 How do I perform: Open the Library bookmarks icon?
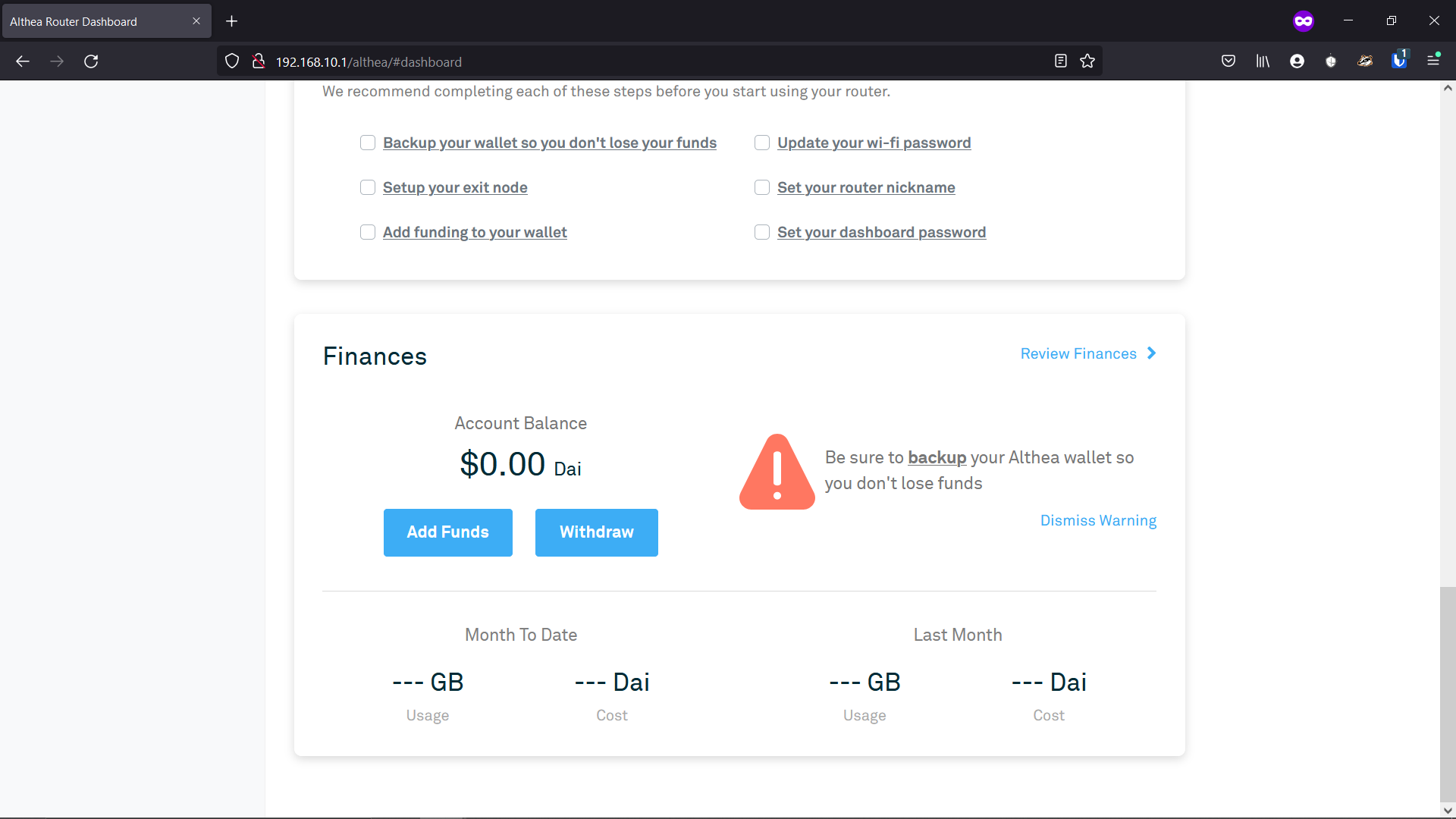pyautogui.click(x=1263, y=61)
